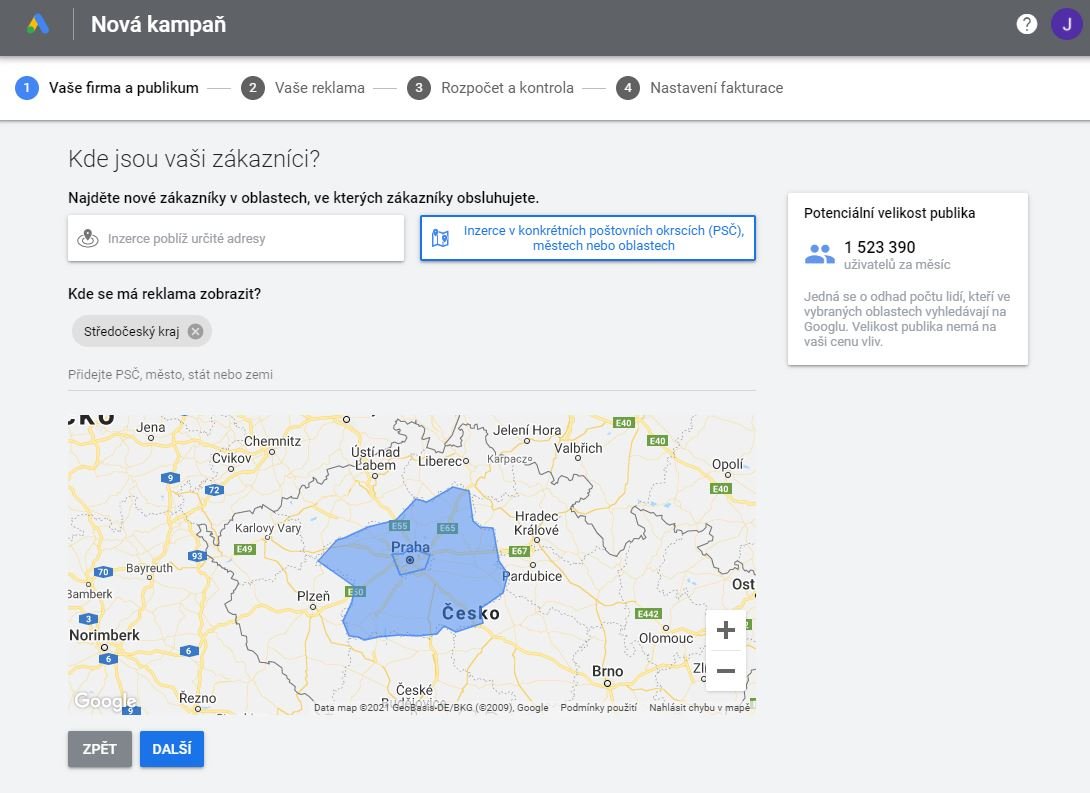This screenshot has width=1090, height=793.
Task: Click Karlovy Vary label on map
Action: tap(268, 528)
